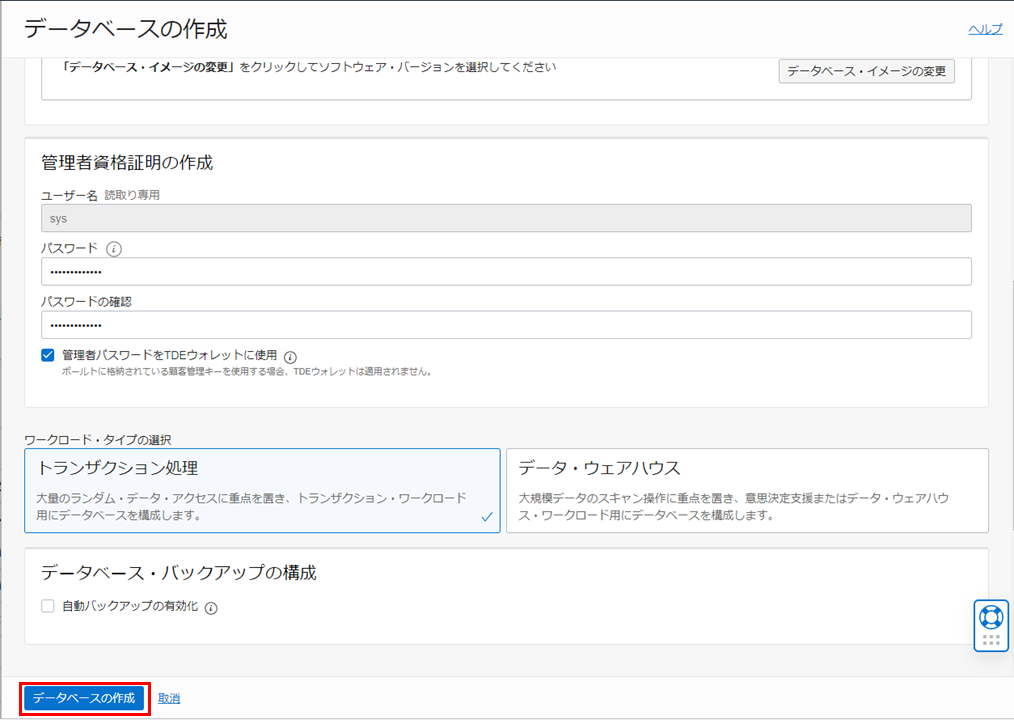Click the info icon beside パスワード label
The height and width of the screenshot is (720, 1014).
coord(114,248)
